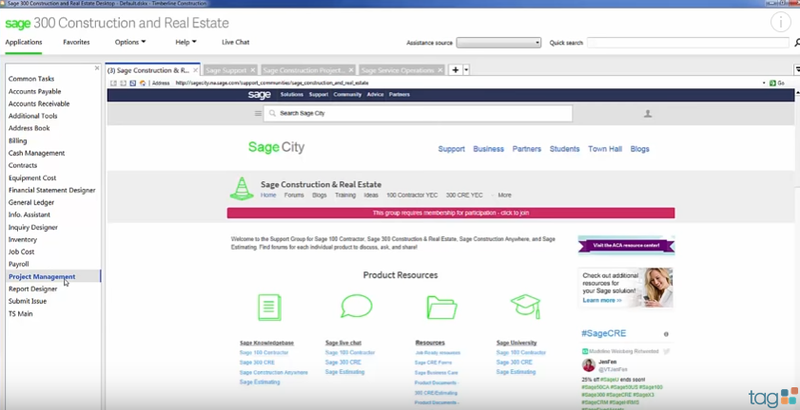Click the Training link under group title
Image resolution: width=800 pixels, height=410 pixels.
pyautogui.click(x=345, y=195)
